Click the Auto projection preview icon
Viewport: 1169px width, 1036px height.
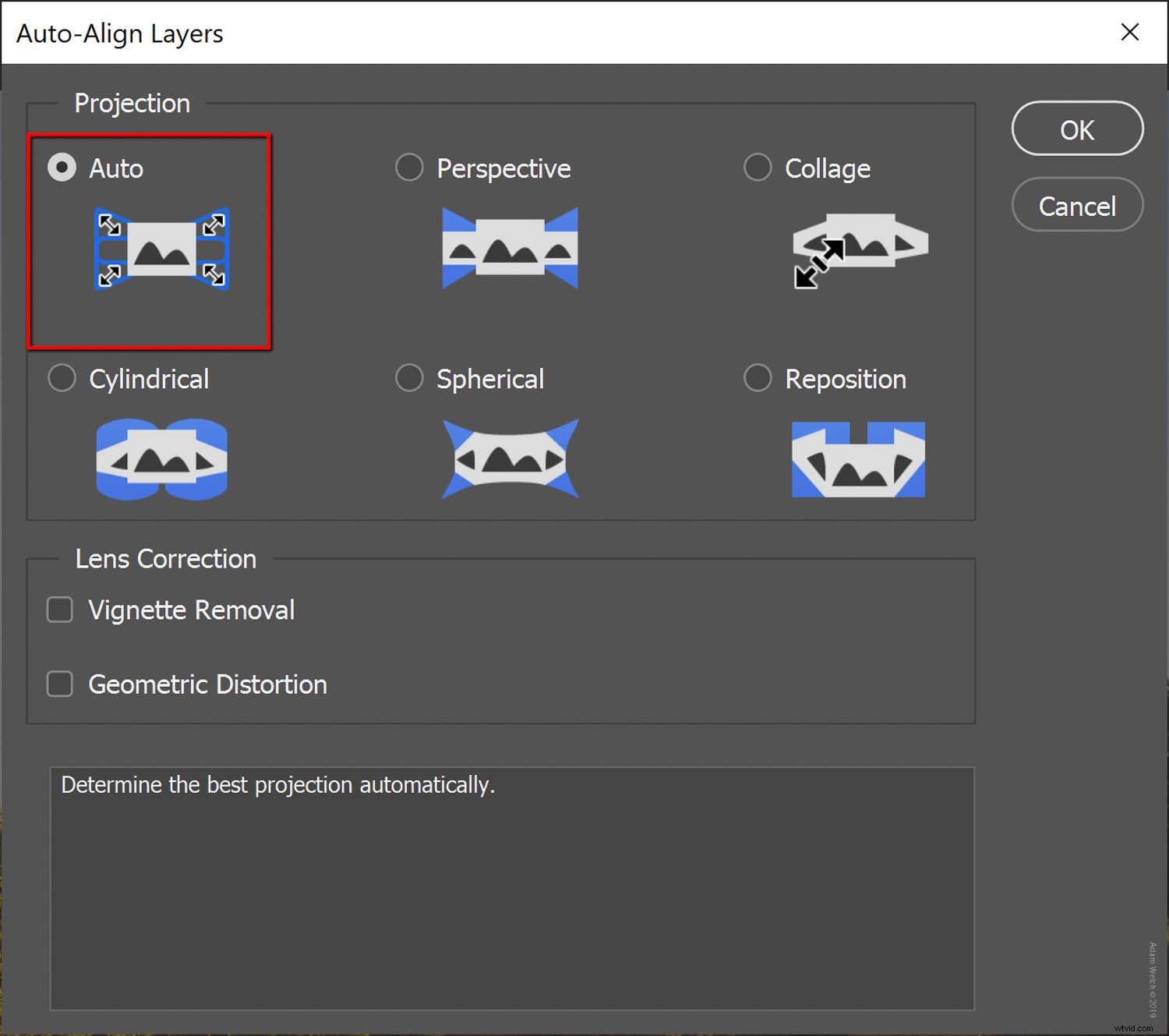[162, 249]
